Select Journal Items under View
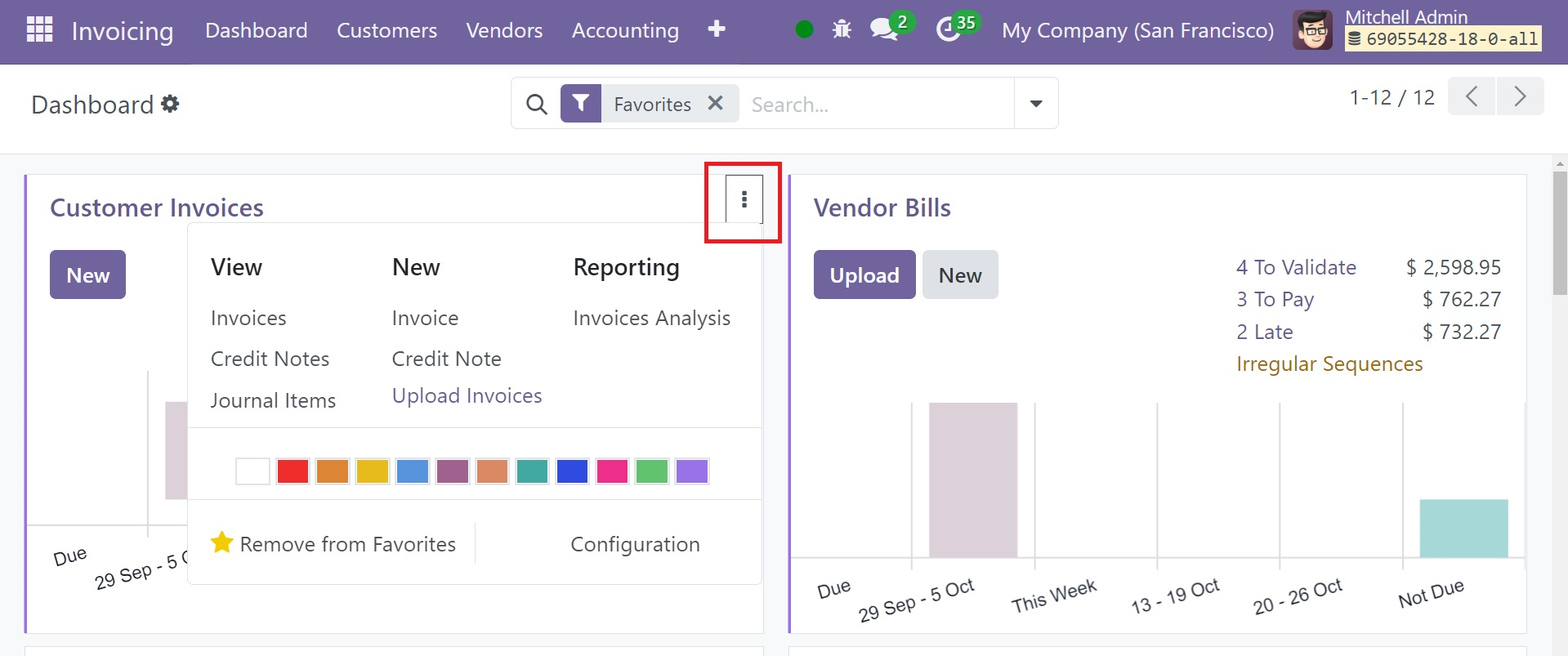This screenshot has width=1568, height=656. point(273,400)
